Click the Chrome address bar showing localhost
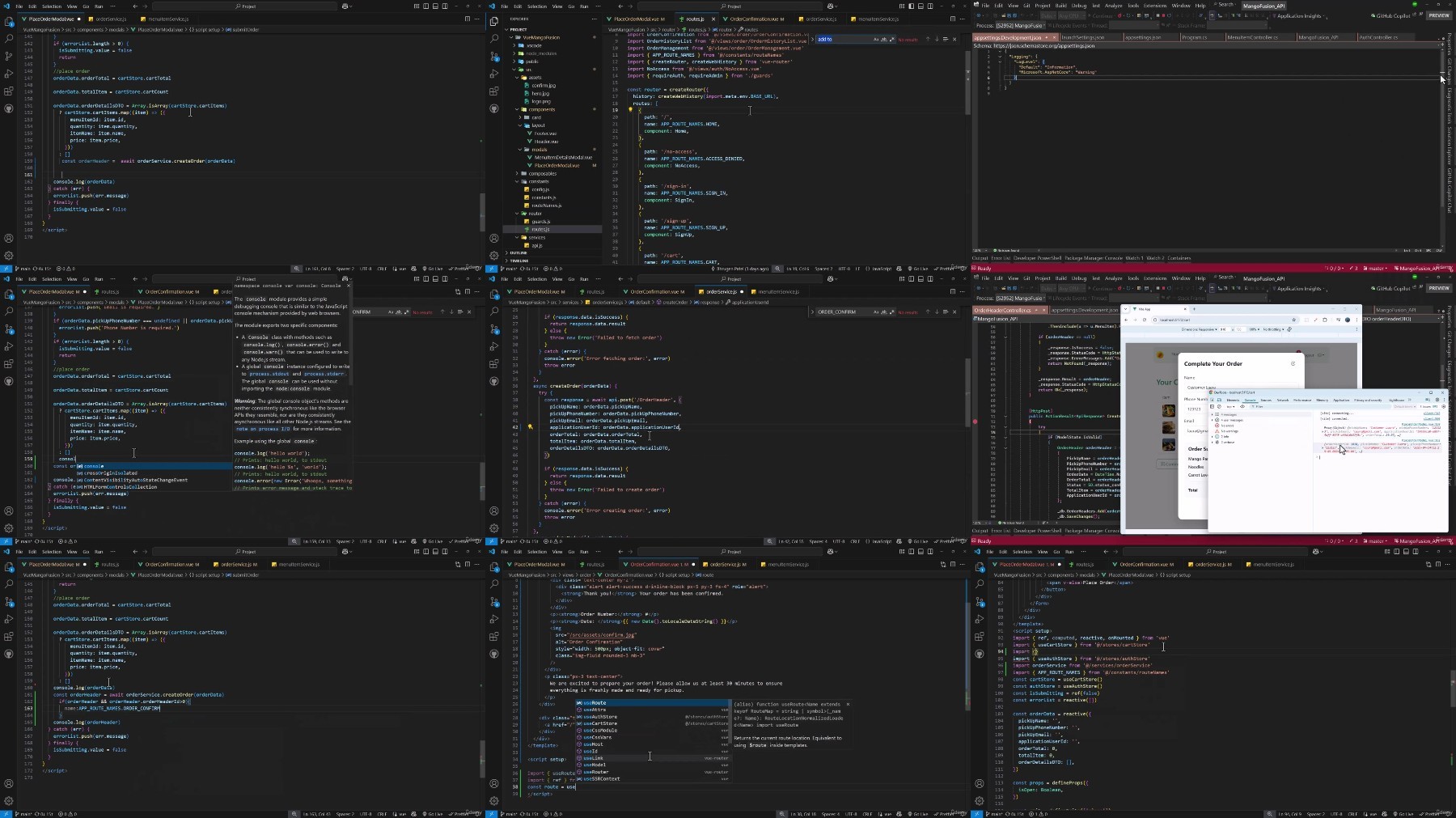 [x=1225, y=320]
